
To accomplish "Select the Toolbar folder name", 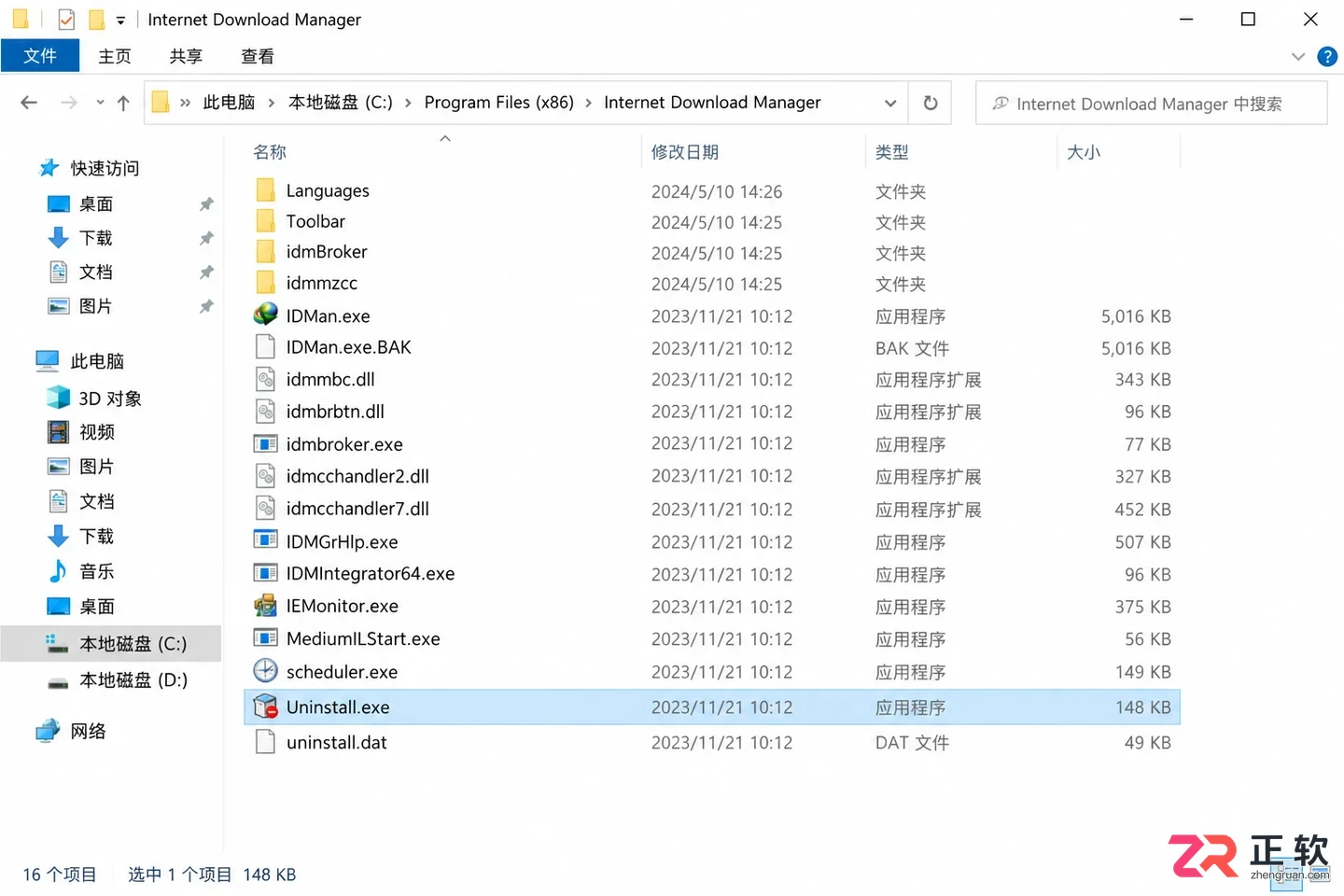I will point(315,221).
